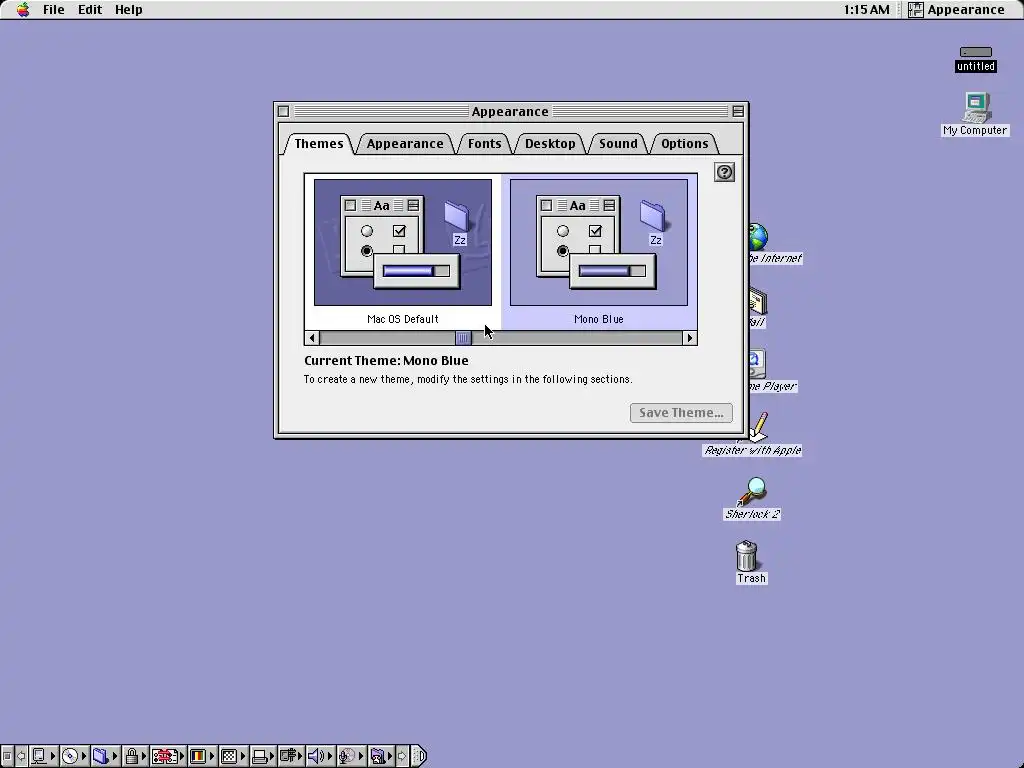
Task: Click the Appearance window collapse box
Action: (x=738, y=112)
